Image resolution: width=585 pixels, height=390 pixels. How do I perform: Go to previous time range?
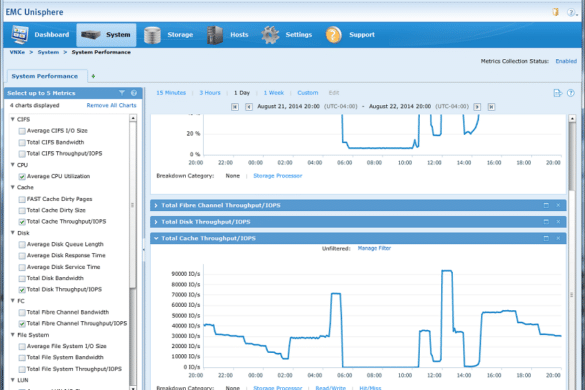coord(249,107)
